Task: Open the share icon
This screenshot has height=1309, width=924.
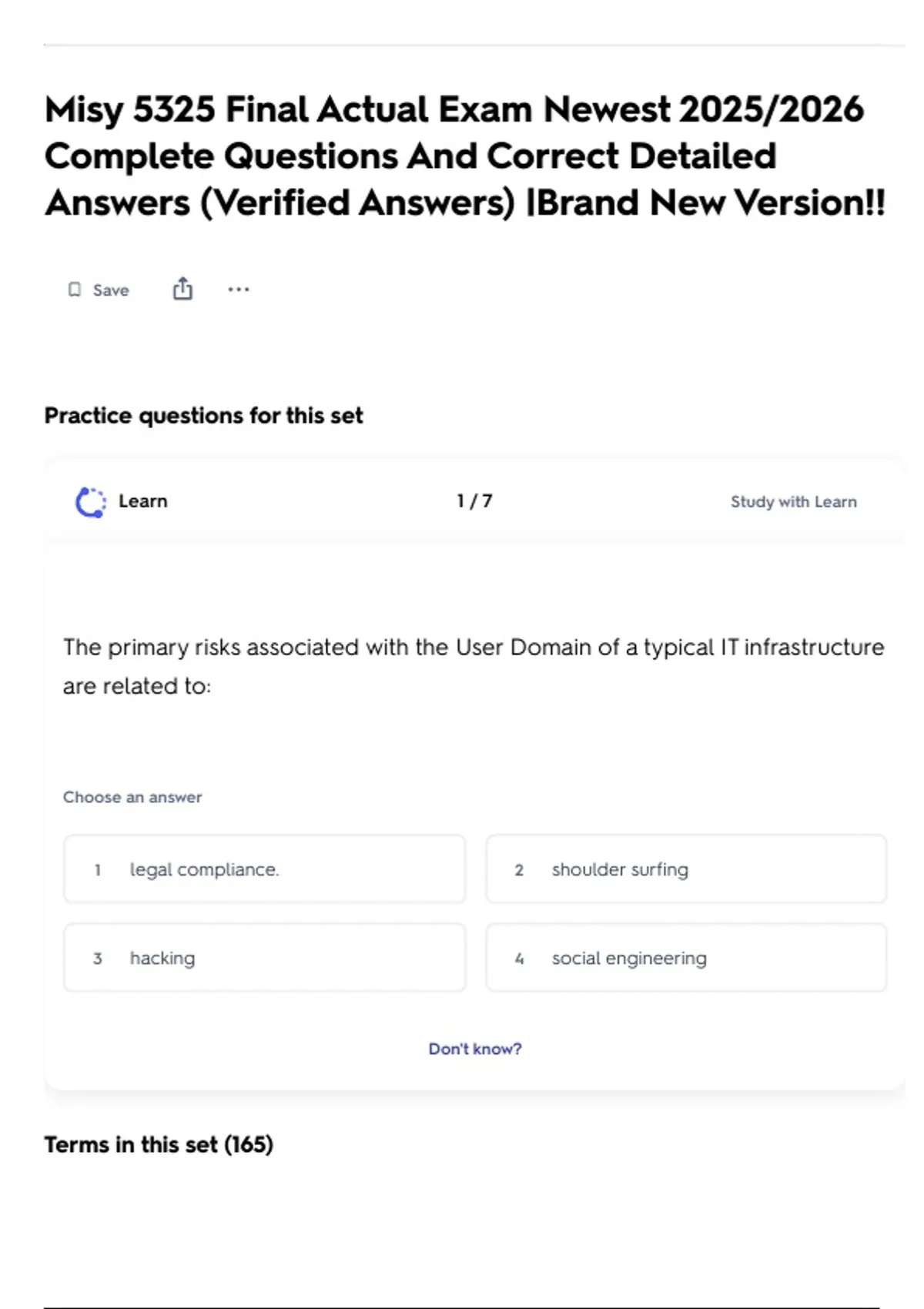Action: [x=182, y=289]
